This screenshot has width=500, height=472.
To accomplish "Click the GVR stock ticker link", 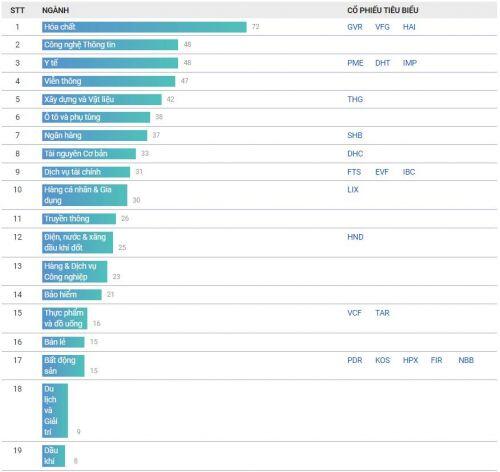I will coord(355,27).
